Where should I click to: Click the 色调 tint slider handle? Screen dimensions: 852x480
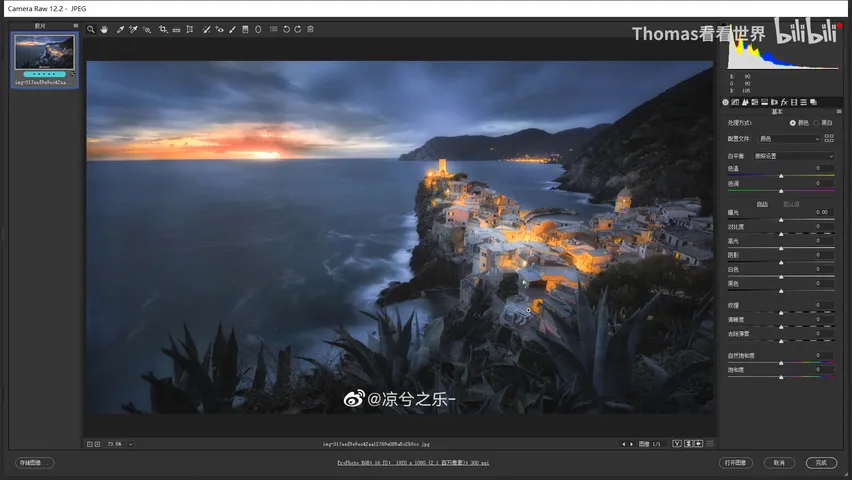point(781,191)
